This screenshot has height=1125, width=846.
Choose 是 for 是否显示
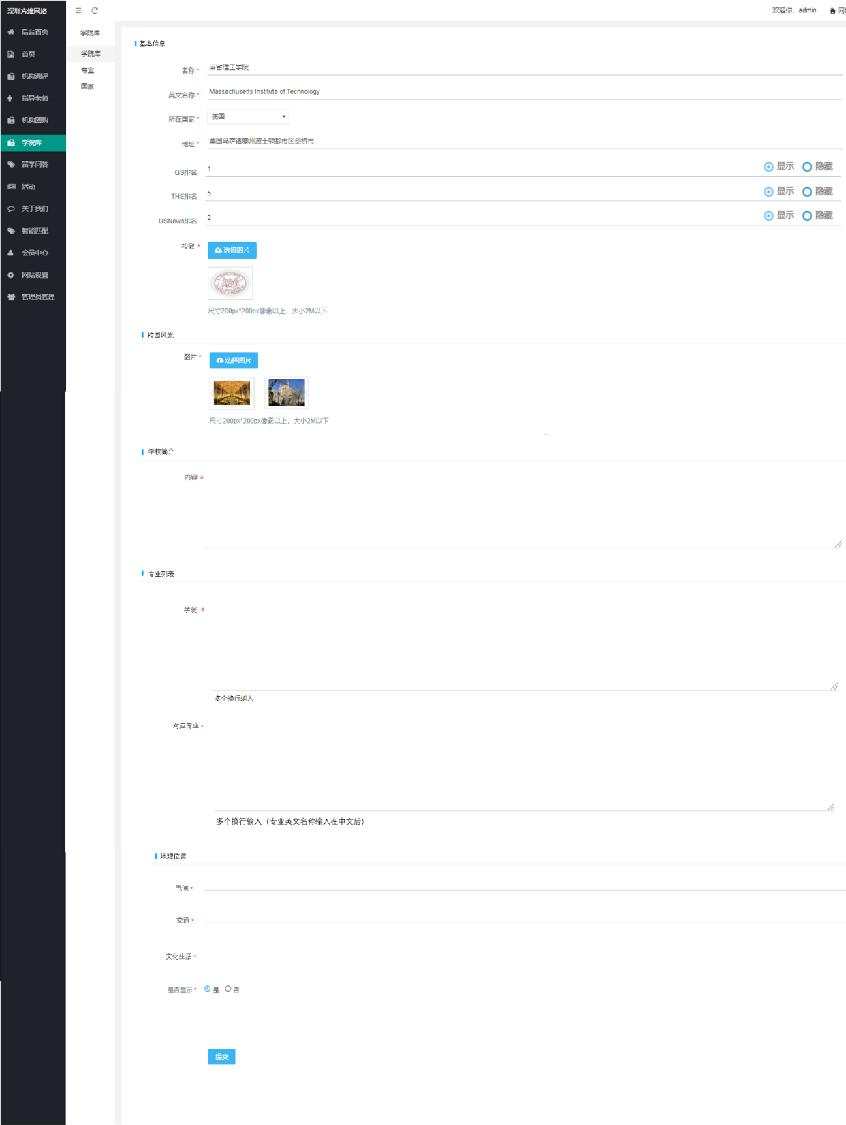pos(207,989)
